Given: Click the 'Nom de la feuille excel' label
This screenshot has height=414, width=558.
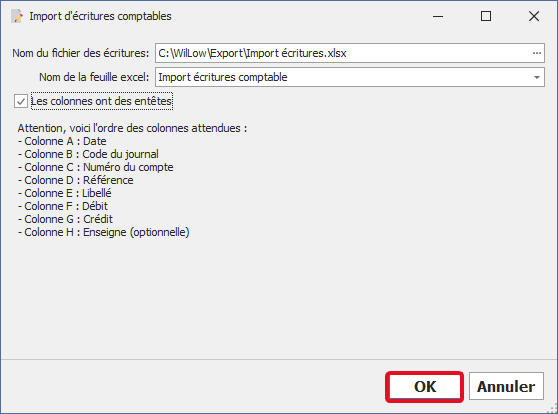Looking at the screenshot, I should (94, 77).
